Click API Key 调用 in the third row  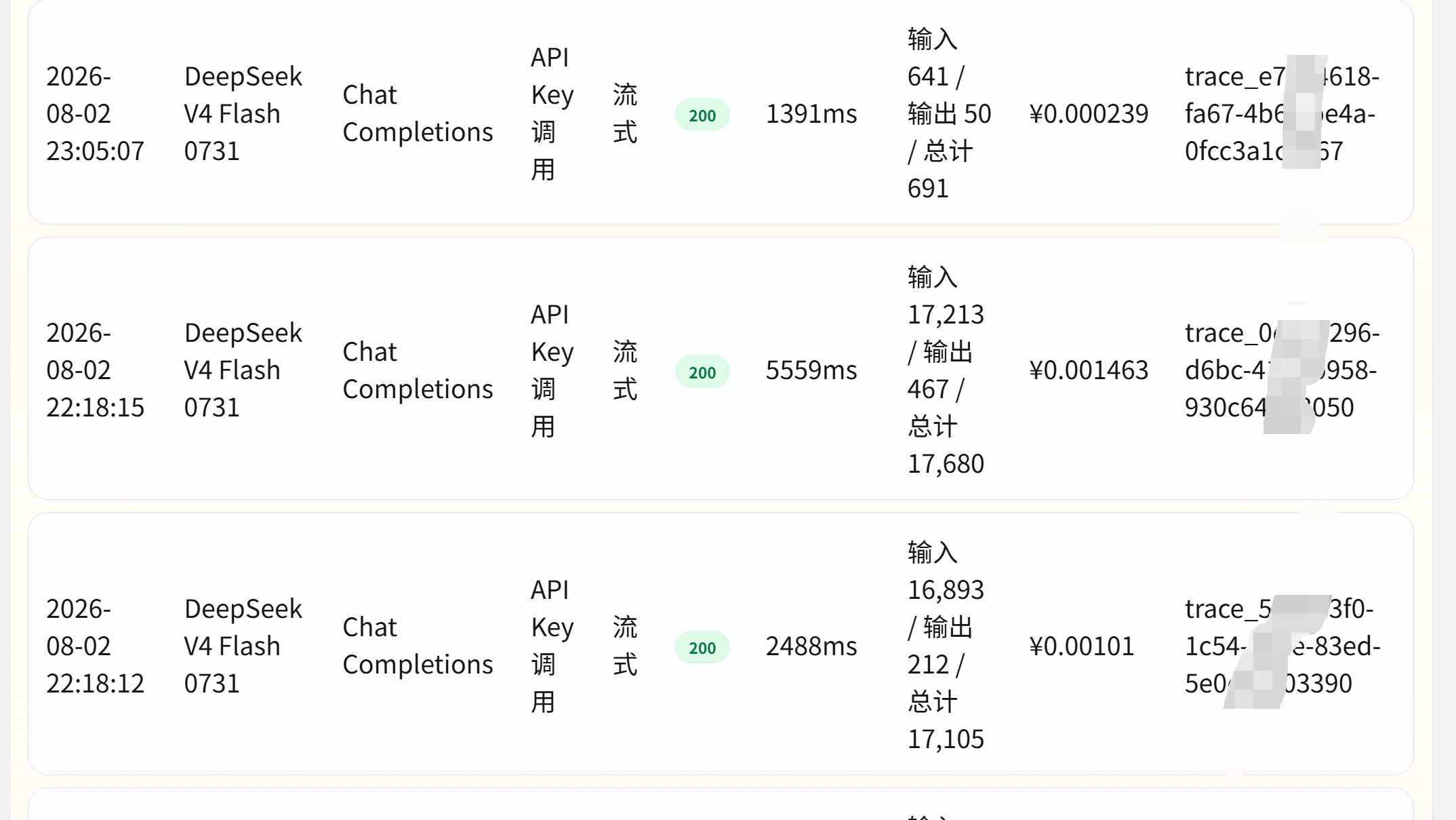point(552,646)
